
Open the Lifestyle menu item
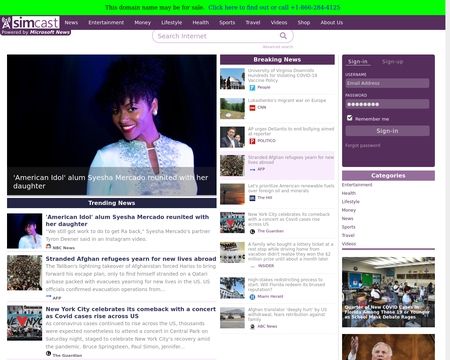(x=171, y=23)
